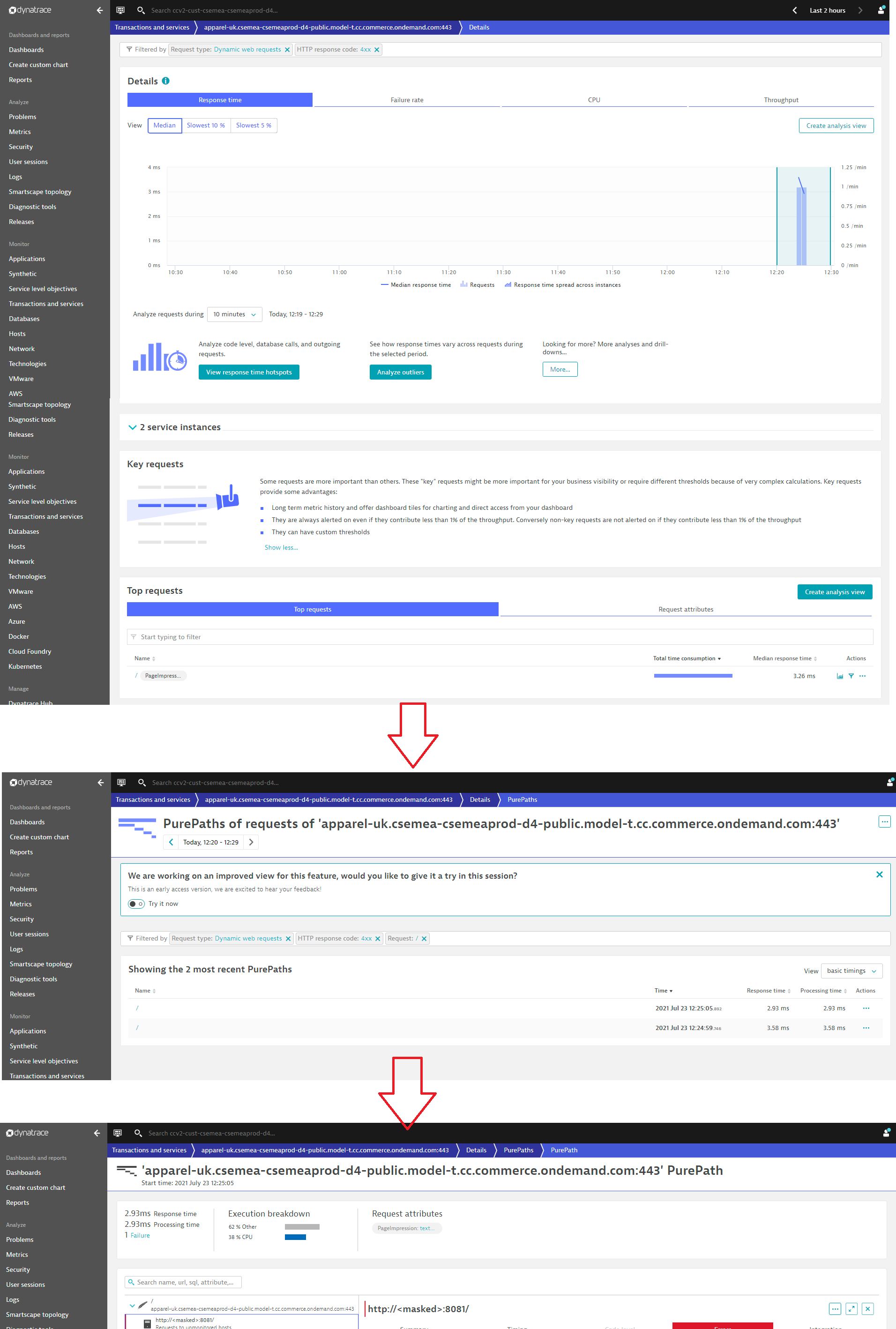
Task: Go to the timeframe after Today, 12:20 - 12:29
Action: (x=251, y=842)
